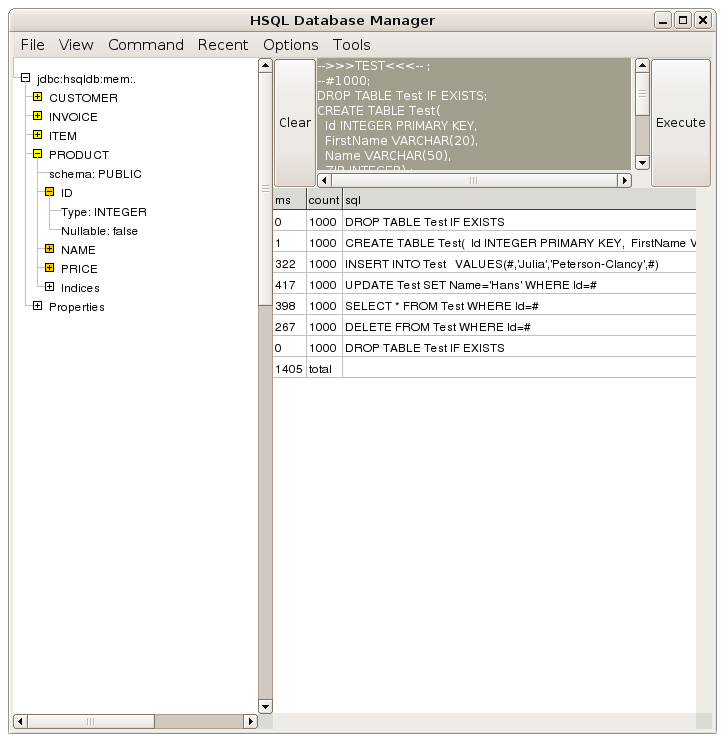Select the SELECT * FROM Test result row
The height and width of the screenshot is (742, 725).
point(484,306)
